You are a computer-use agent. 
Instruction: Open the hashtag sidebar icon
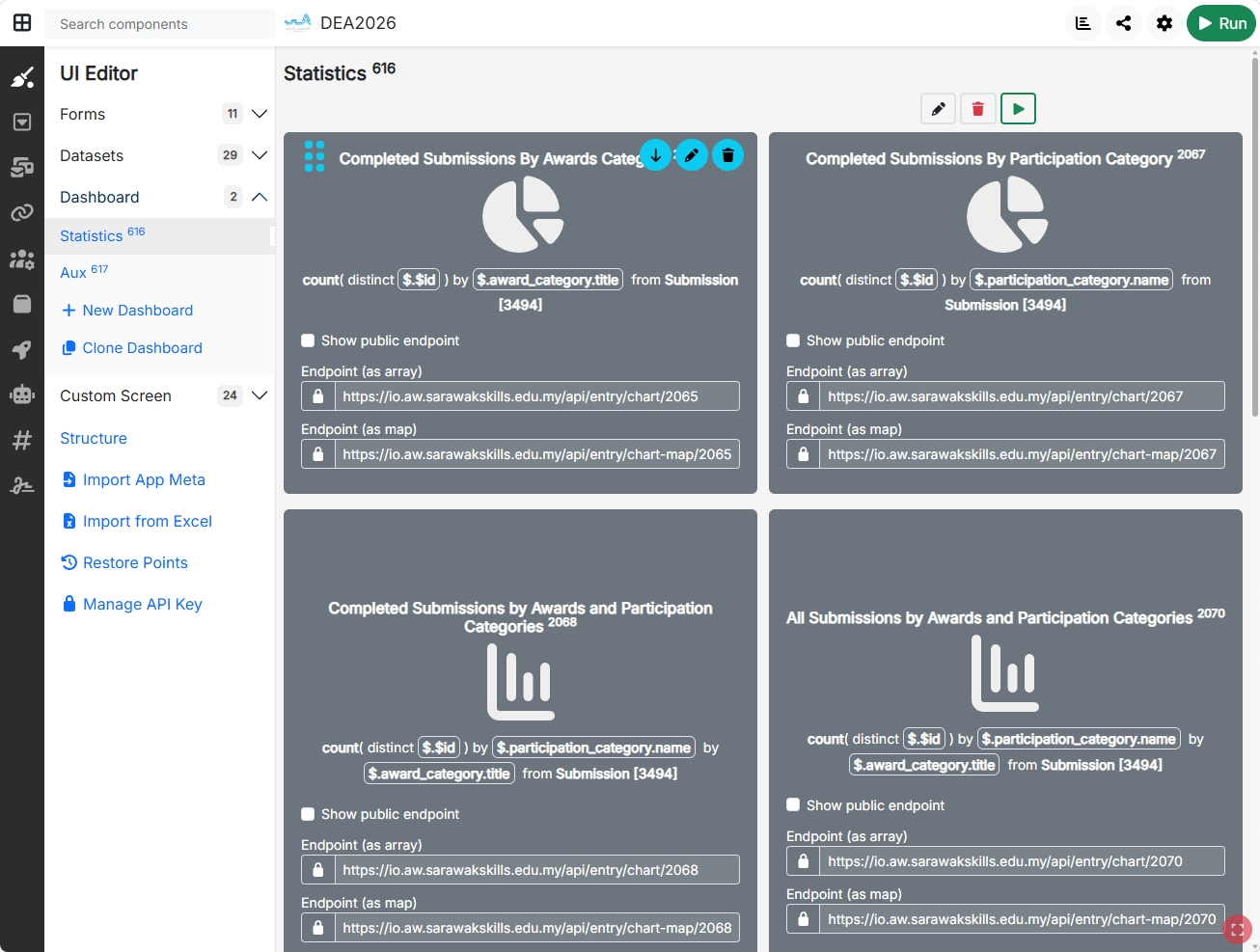(x=22, y=440)
